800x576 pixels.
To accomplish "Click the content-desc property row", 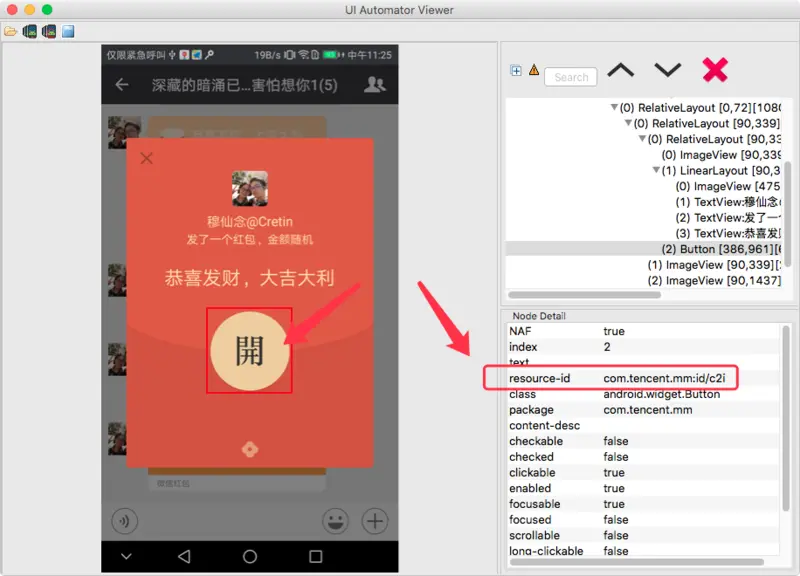I will (644, 425).
